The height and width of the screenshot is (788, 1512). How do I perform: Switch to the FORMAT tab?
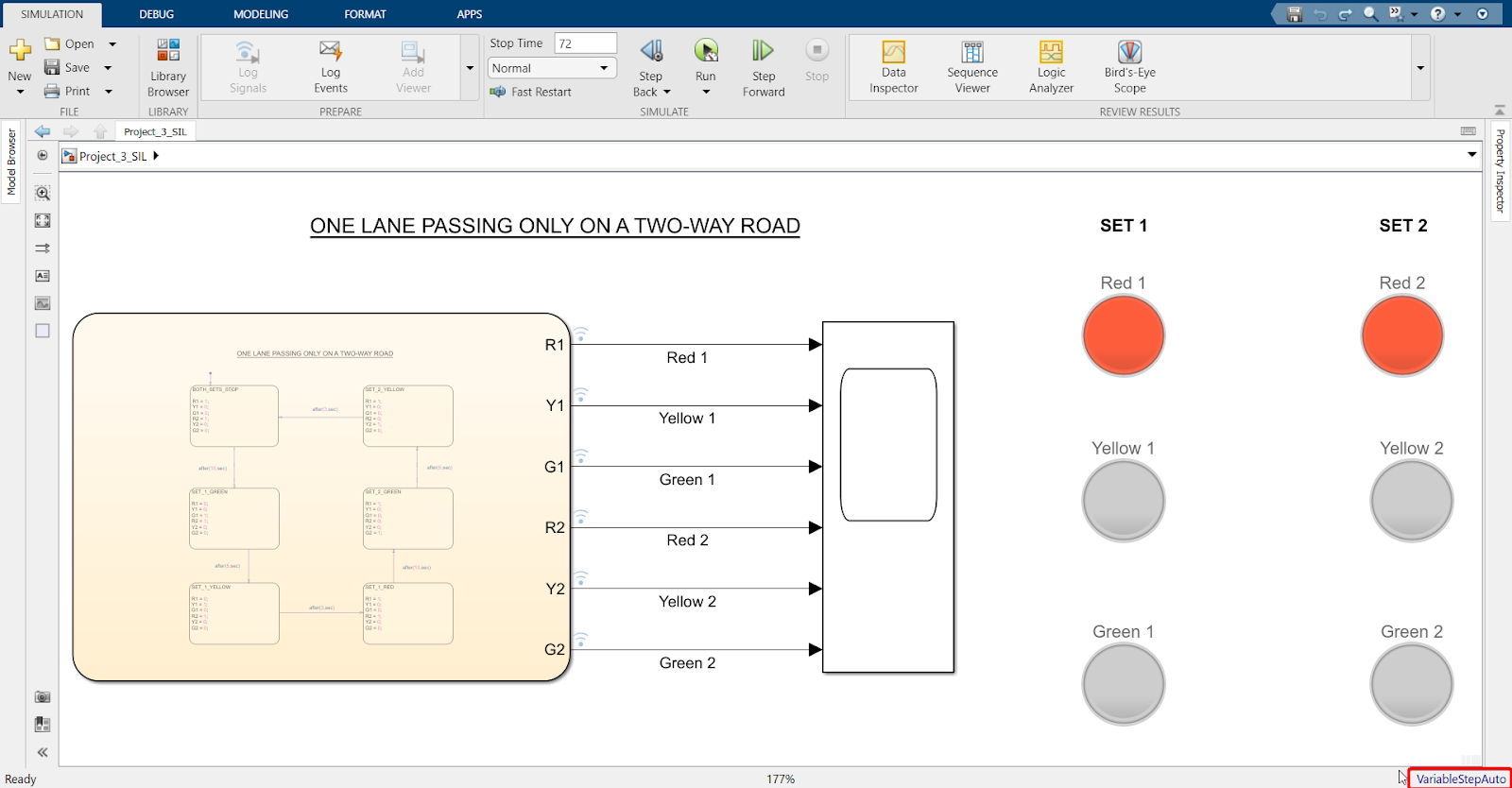point(366,14)
